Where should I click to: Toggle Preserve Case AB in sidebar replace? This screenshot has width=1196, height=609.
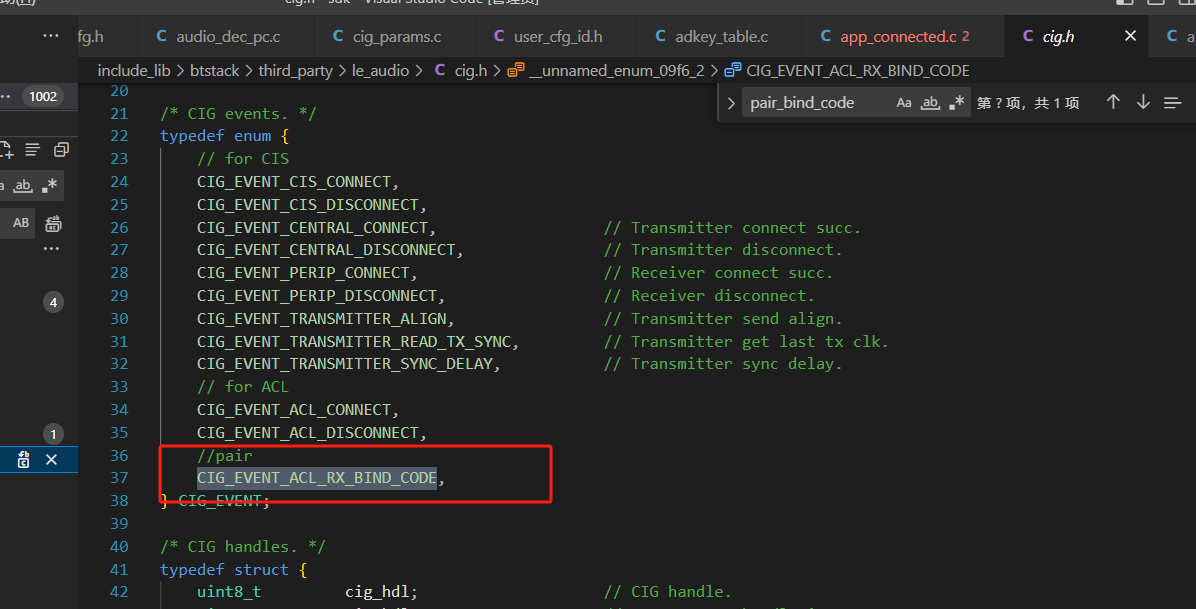21,223
